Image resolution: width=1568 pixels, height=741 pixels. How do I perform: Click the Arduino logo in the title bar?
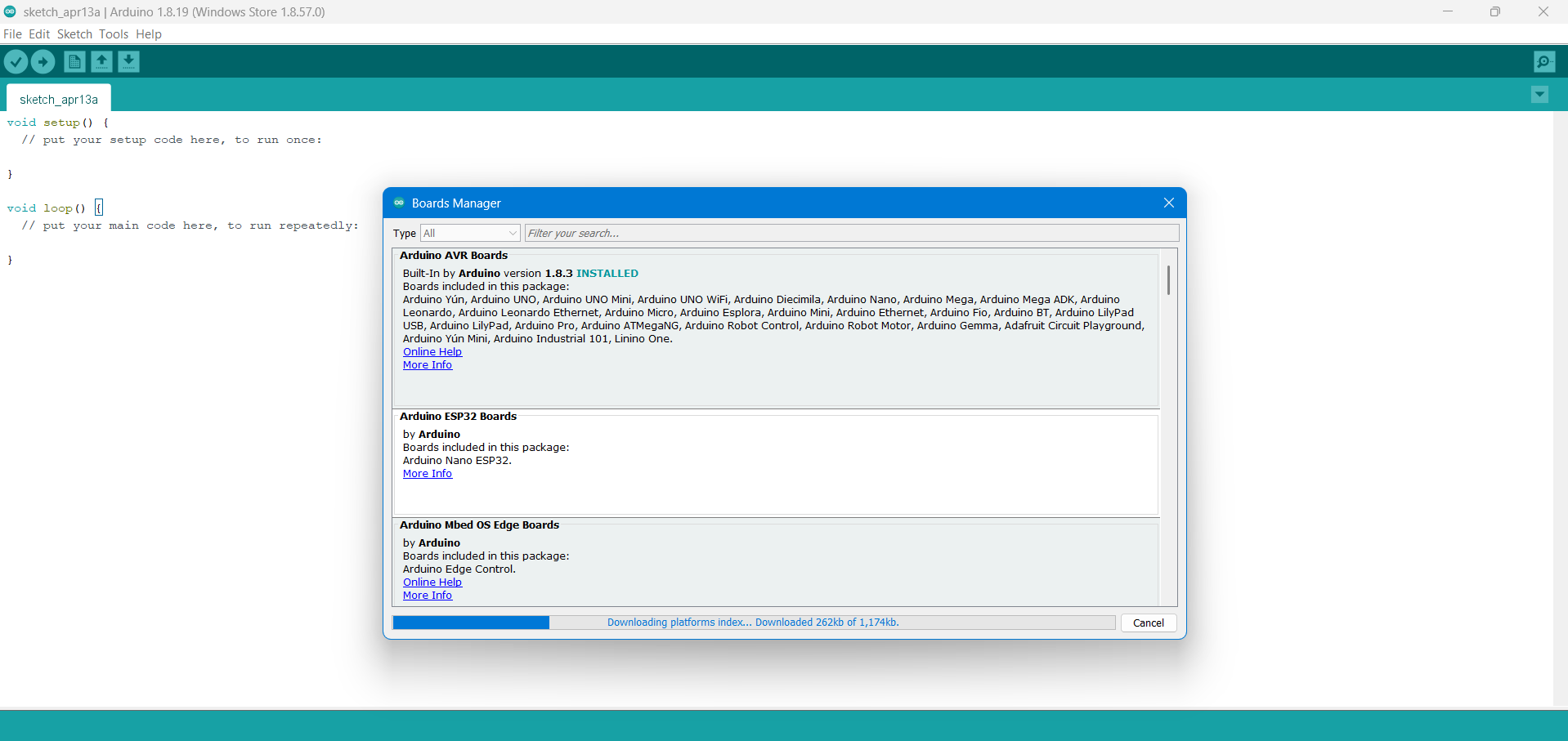pyautogui.click(x=10, y=11)
